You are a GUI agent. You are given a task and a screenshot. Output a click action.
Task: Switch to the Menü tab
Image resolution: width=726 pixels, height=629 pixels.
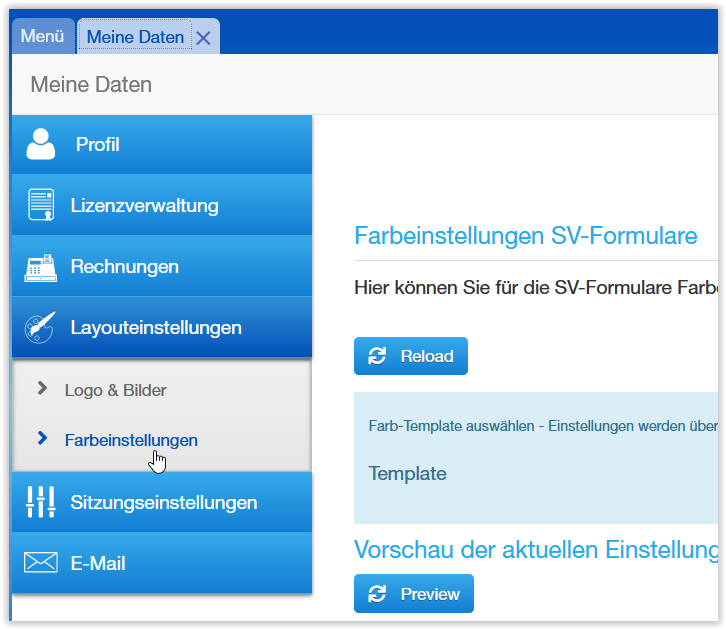[42, 37]
